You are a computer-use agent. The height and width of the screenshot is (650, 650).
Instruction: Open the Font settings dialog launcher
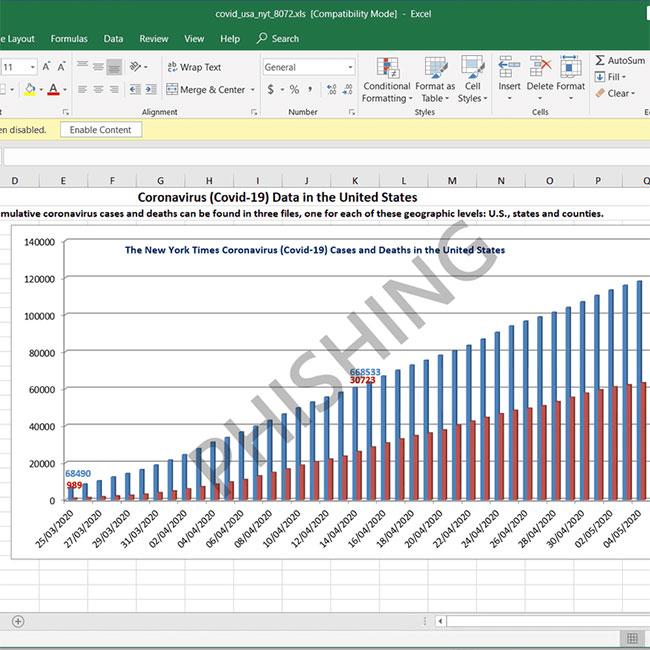(65, 112)
